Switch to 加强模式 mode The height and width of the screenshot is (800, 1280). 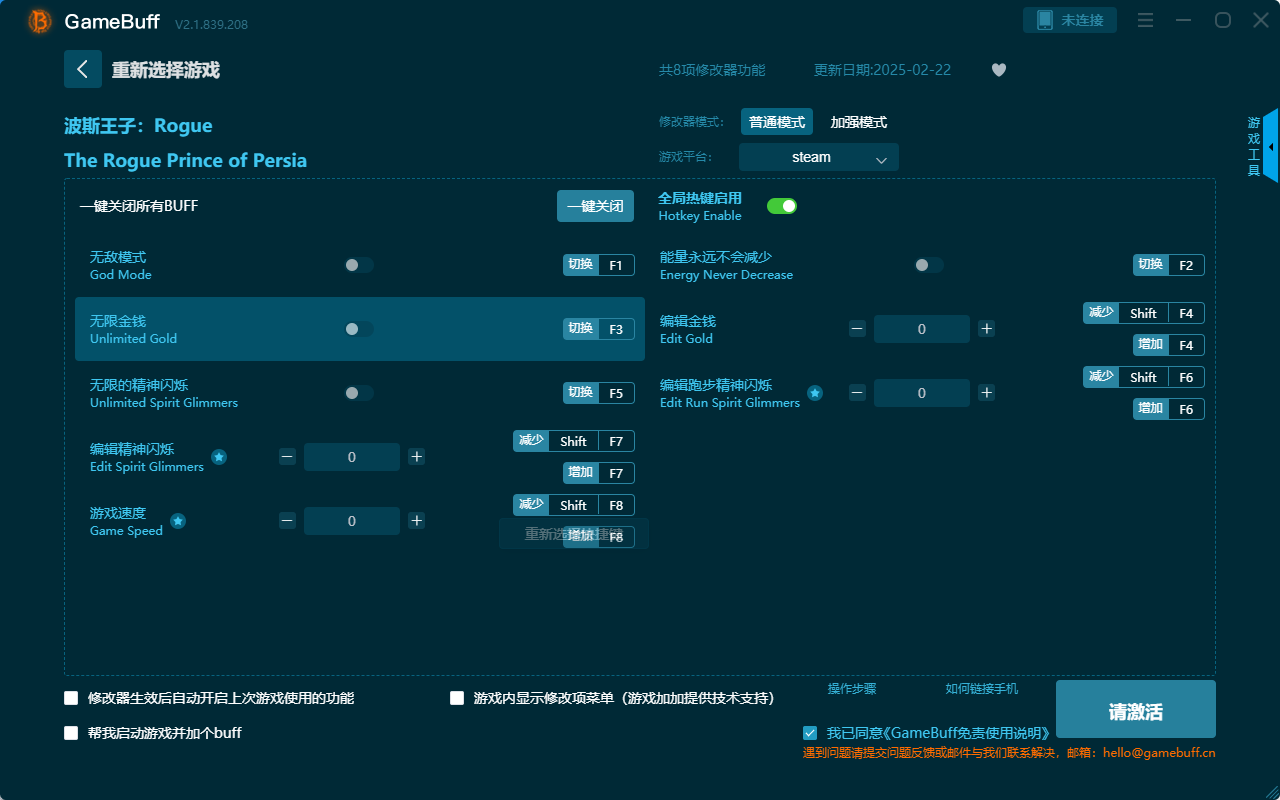click(859, 121)
